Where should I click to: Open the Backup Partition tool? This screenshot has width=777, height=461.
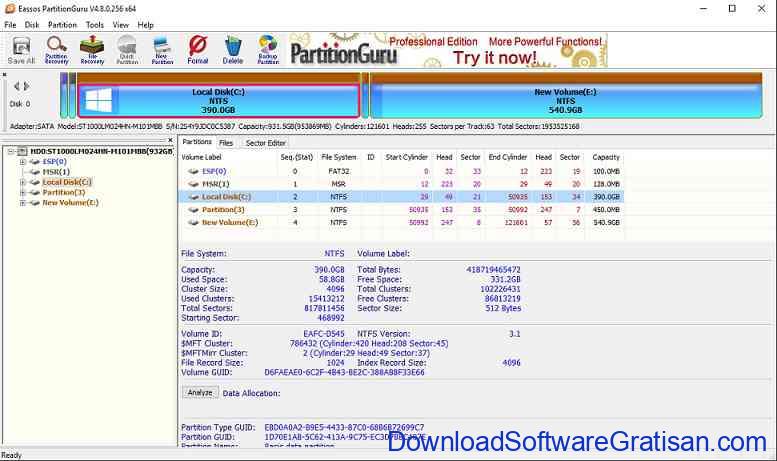pos(268,50)
